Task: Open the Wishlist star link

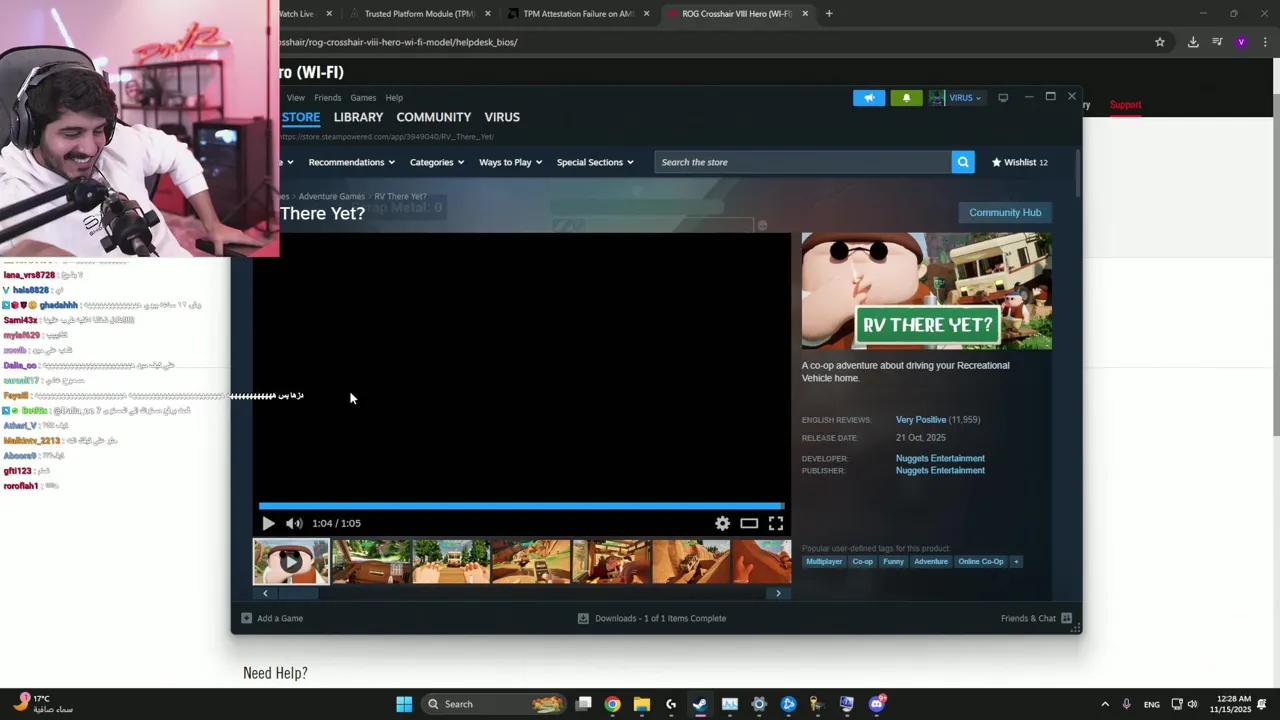Action: (x=1019, y=162)
